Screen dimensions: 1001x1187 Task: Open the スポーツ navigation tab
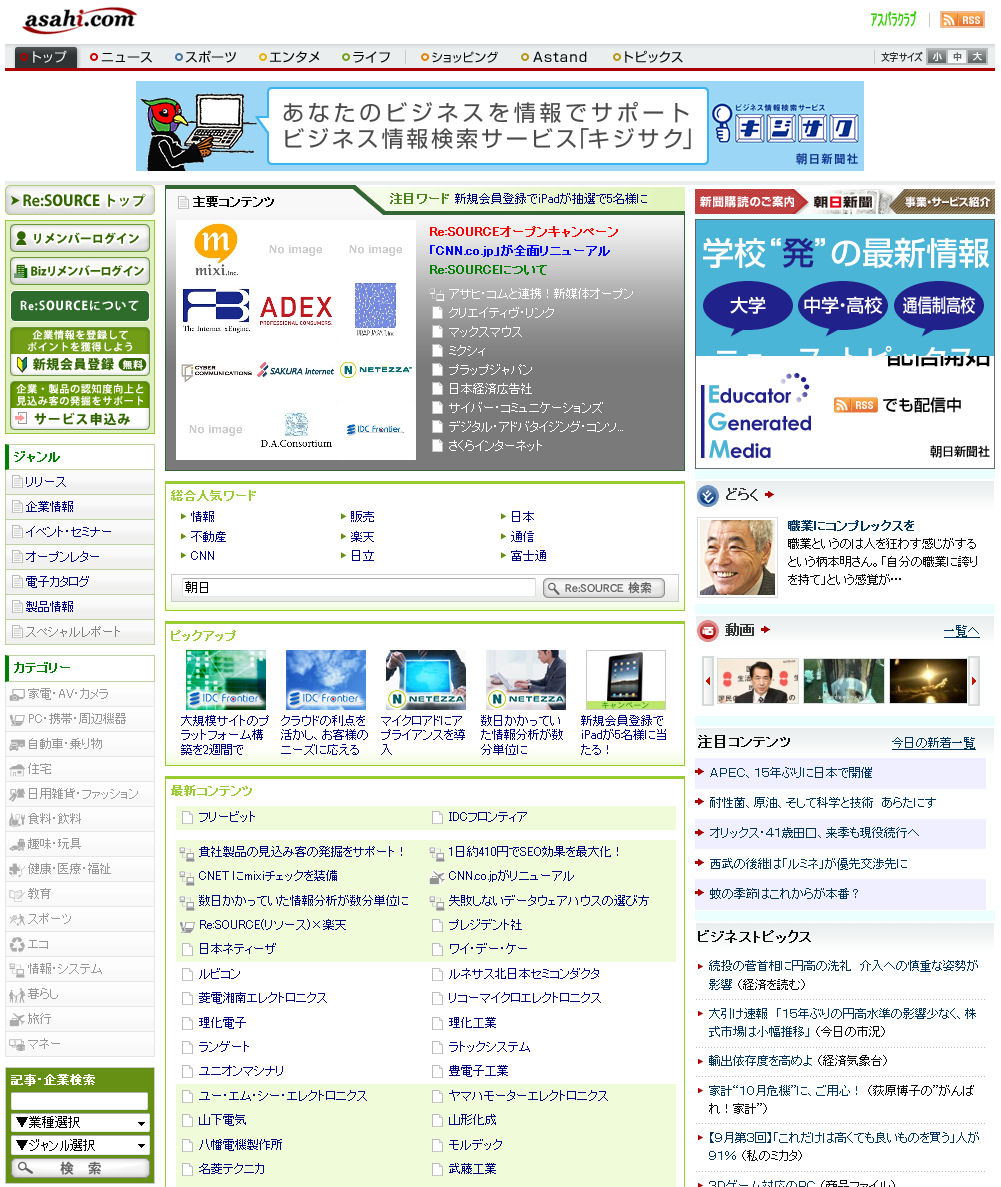coord(206,57)
